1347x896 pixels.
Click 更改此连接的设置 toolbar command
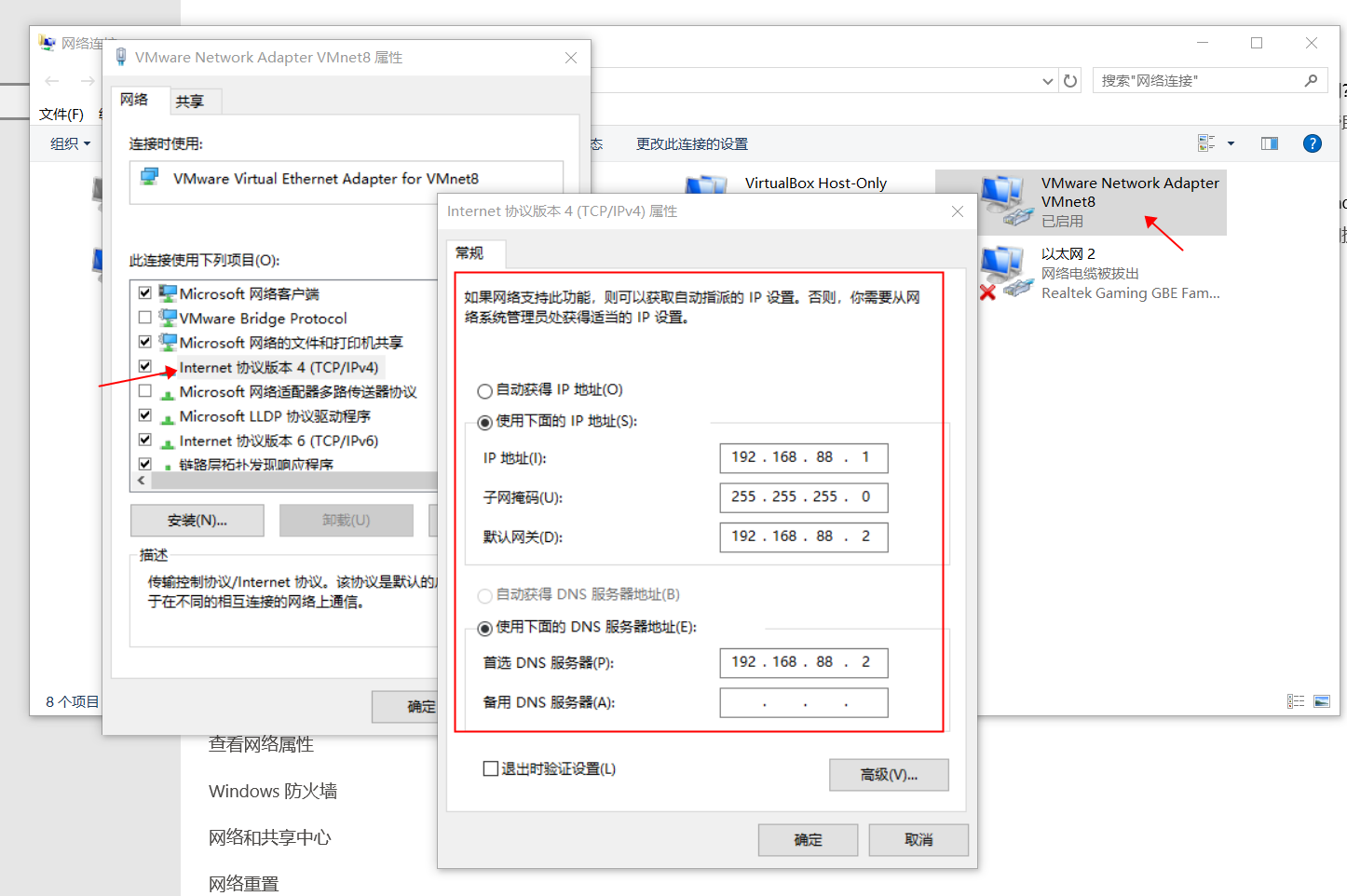692,143
